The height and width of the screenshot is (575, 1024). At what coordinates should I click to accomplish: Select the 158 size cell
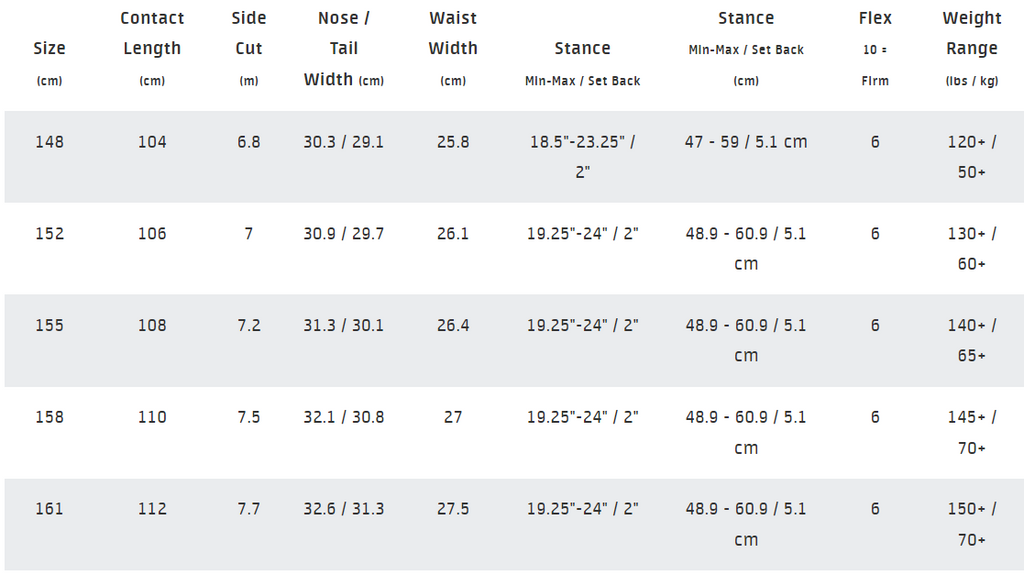point(50,417)
